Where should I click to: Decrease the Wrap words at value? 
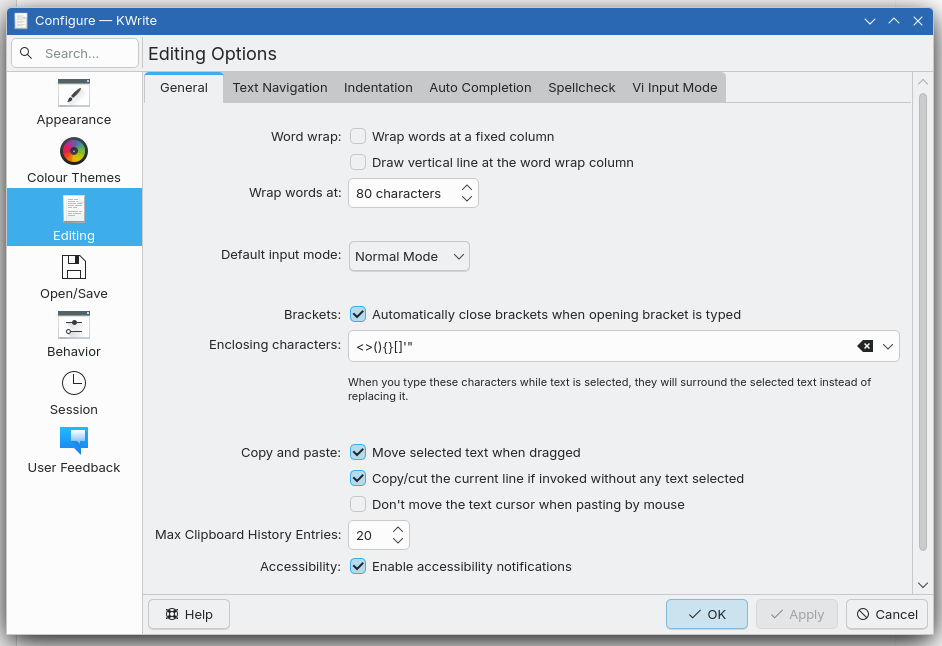[x=467, y=199]
